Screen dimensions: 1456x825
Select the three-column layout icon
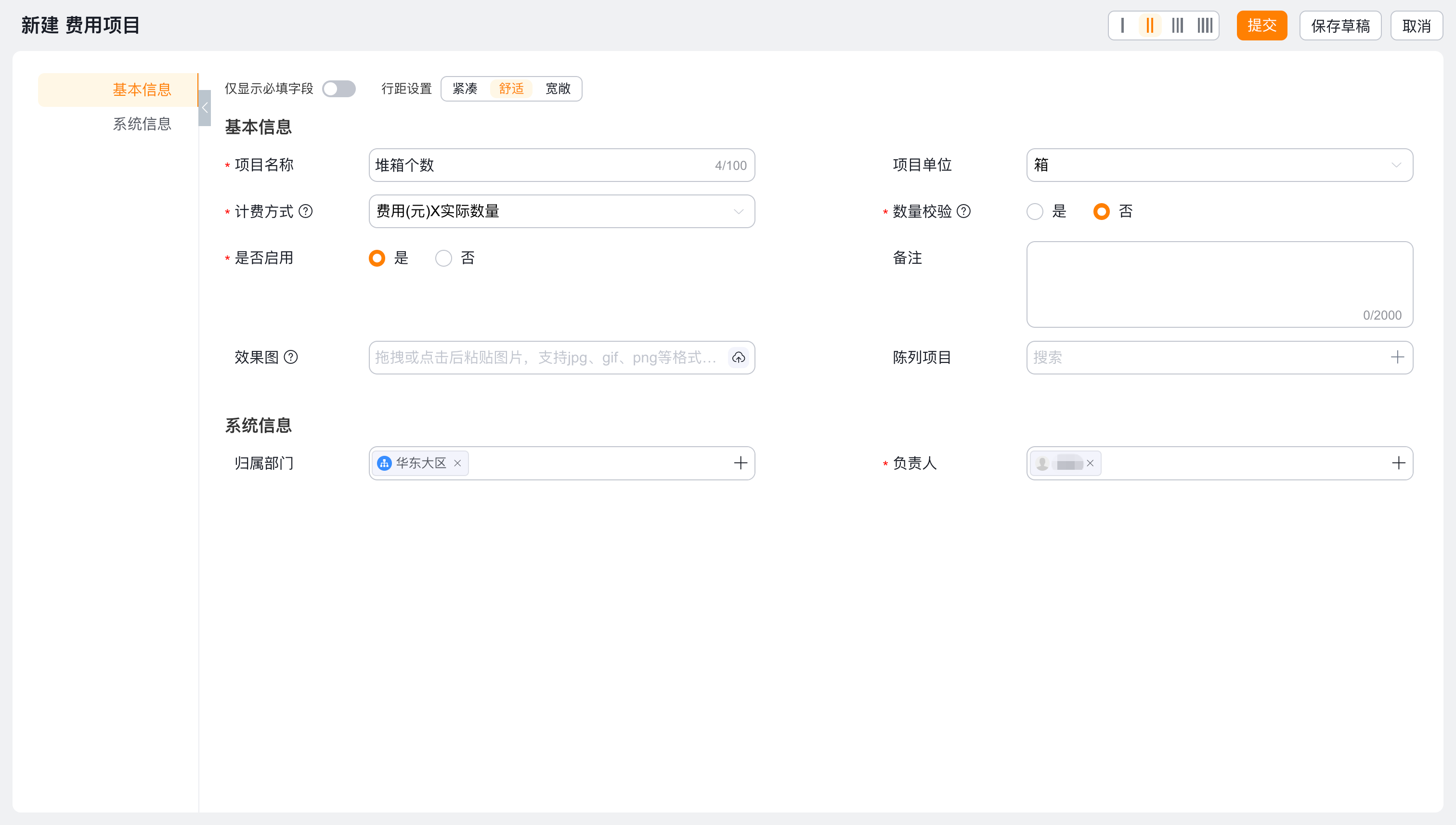point(1178,26)
